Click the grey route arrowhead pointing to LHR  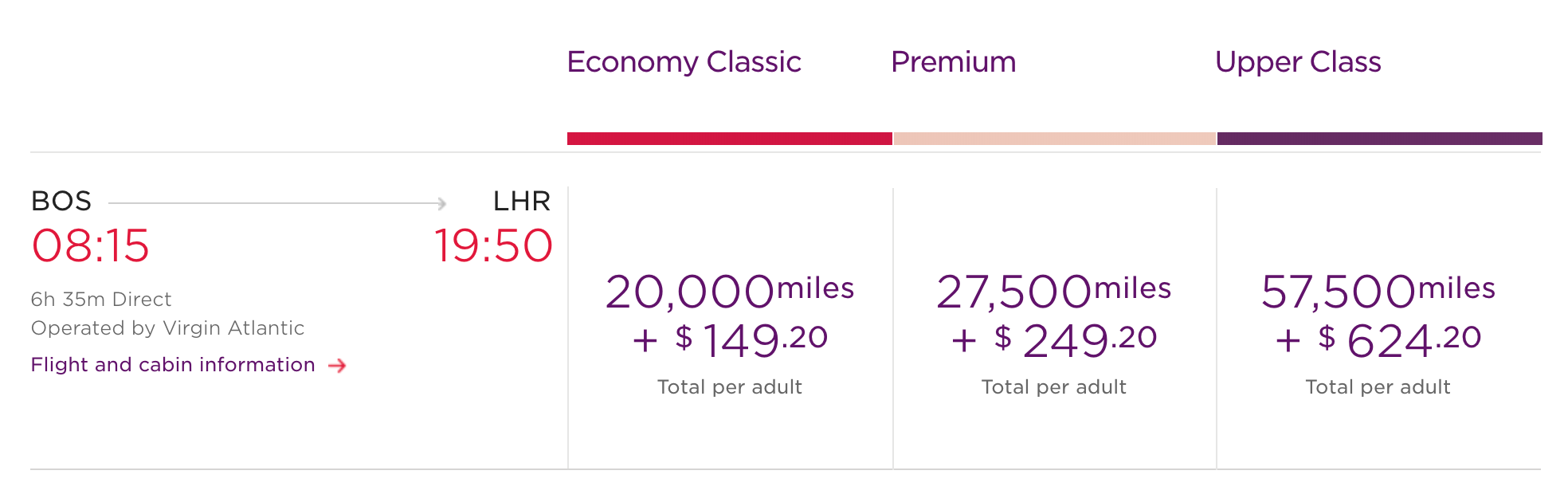coord(441,204)
